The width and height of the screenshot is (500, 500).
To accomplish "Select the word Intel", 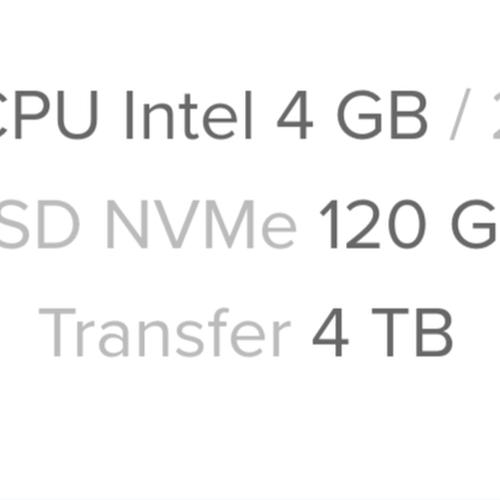I will (x=189, y=115).
